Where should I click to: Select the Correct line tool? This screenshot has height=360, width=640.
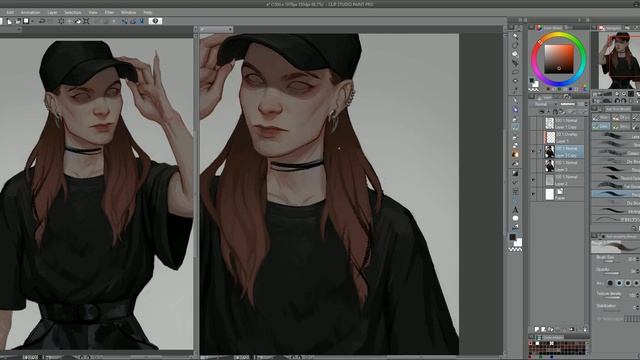point(516,227)
